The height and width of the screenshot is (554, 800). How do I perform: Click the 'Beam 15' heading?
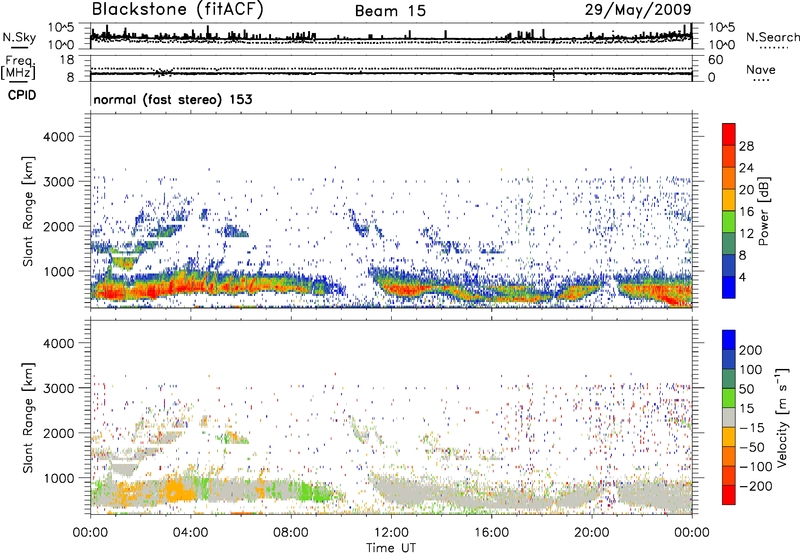click(390, 11)
